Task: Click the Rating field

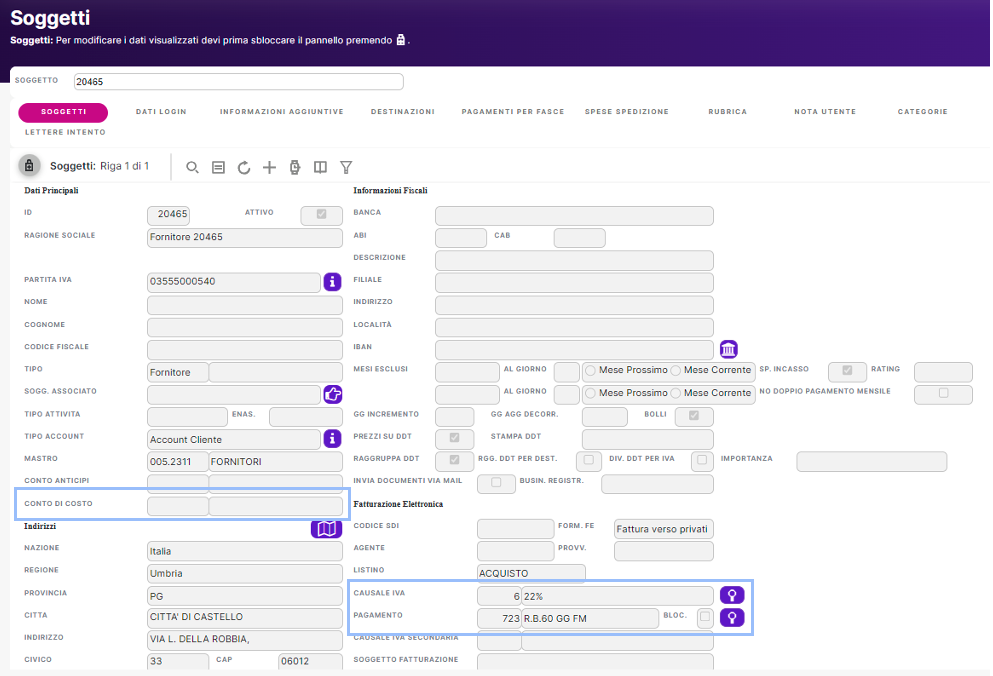Action: click(943, 372)
